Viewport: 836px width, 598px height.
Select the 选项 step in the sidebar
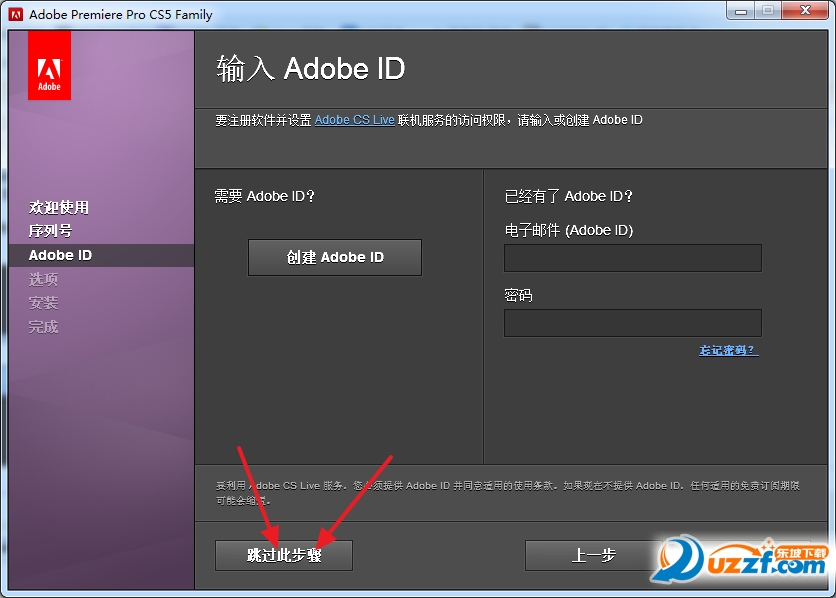(43, 279)
